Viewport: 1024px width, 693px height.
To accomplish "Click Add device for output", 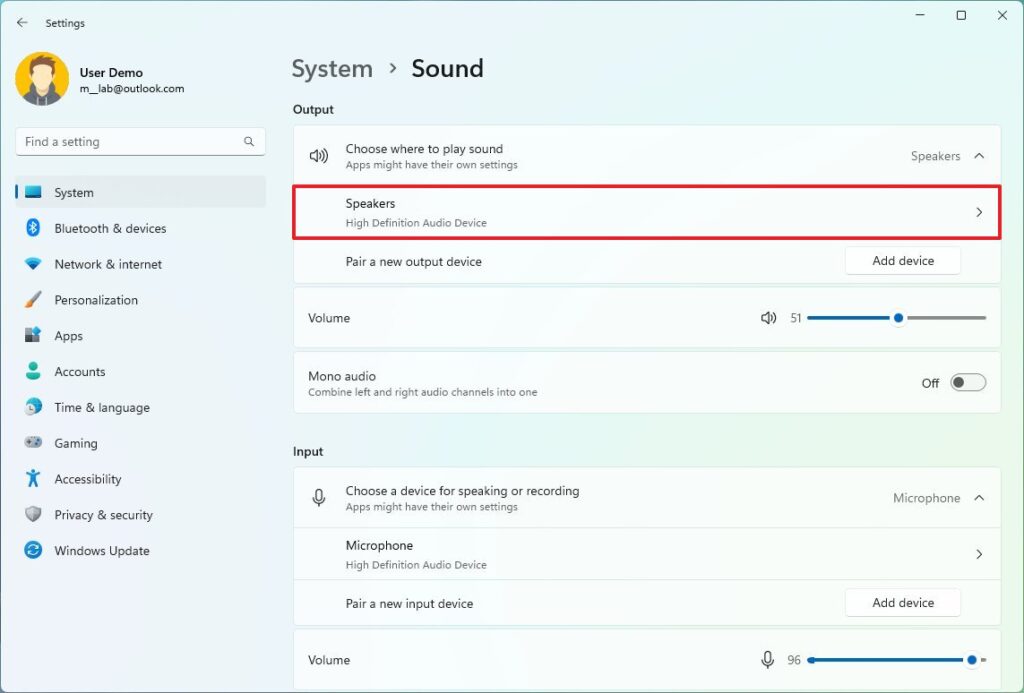I will click(x=902, y=260).
